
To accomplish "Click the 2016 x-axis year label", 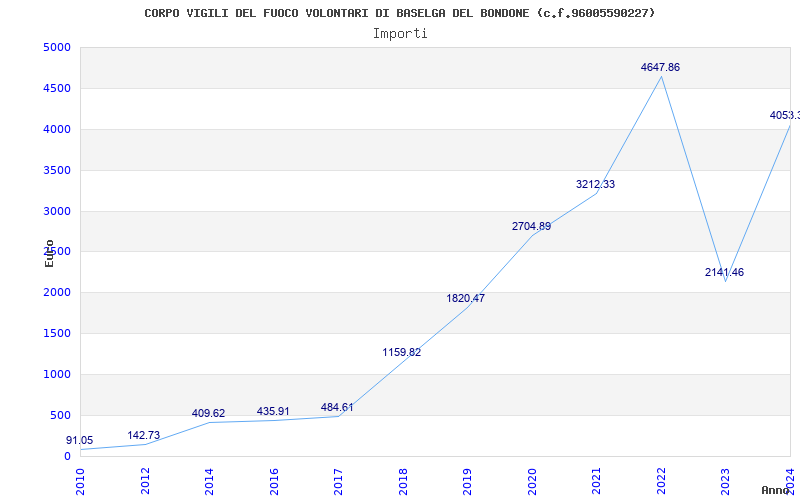I will pyautogui.click(x=274, y=482).
